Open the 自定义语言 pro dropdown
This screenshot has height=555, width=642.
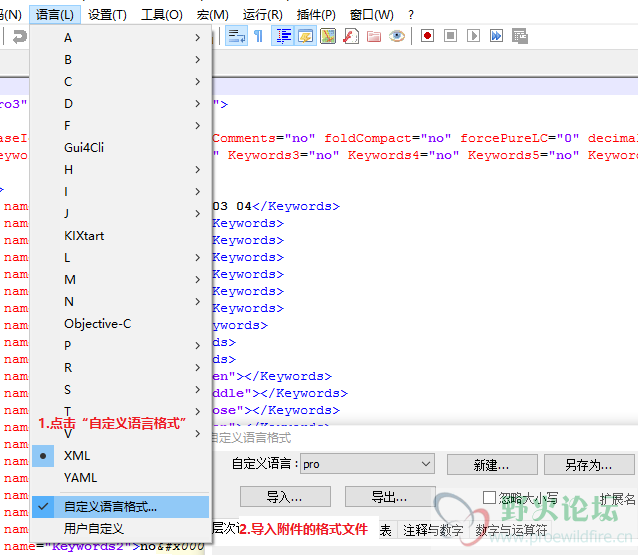367,464
